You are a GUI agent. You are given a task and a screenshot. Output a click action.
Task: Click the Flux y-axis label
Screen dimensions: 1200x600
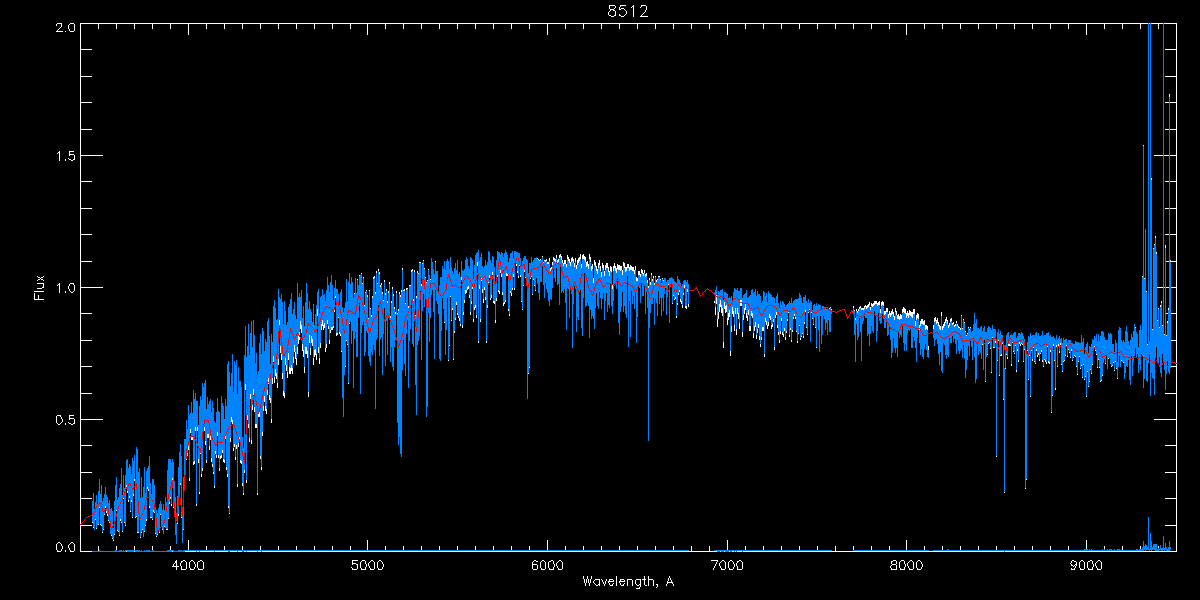[40, 287]
